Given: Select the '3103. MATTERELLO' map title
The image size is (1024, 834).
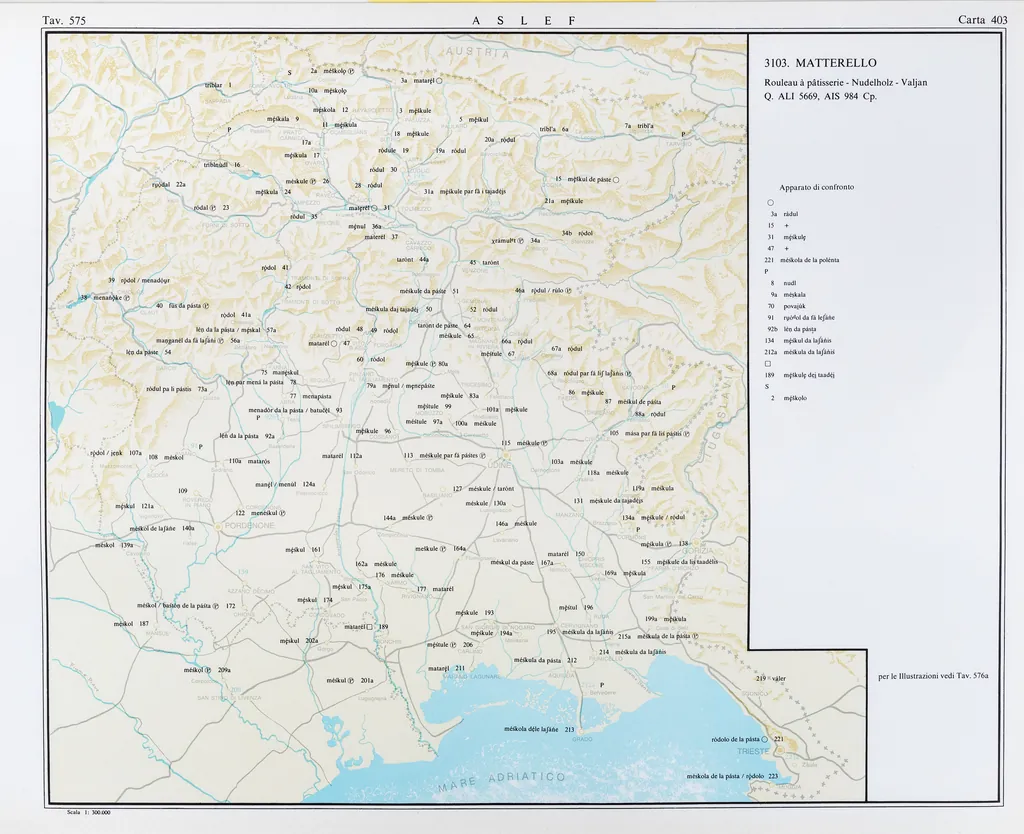Looking at the screenshot, I should click(x=819, y=63).
